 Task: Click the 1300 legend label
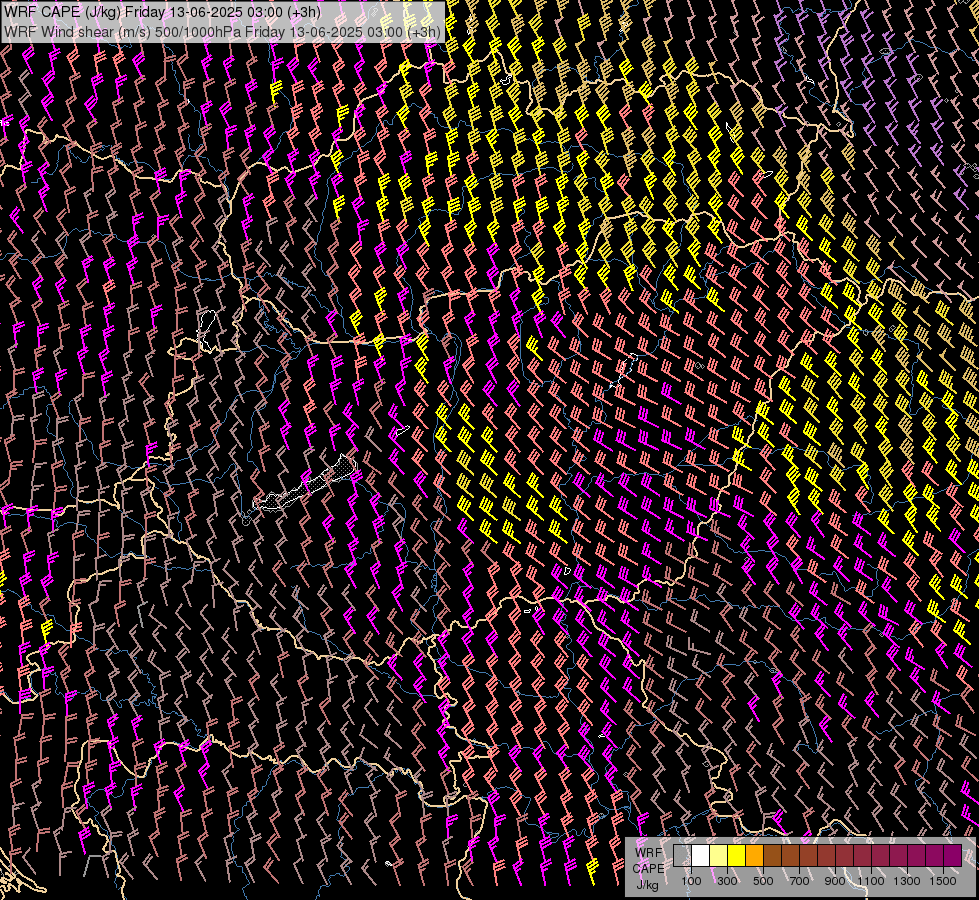coord(907,881)
